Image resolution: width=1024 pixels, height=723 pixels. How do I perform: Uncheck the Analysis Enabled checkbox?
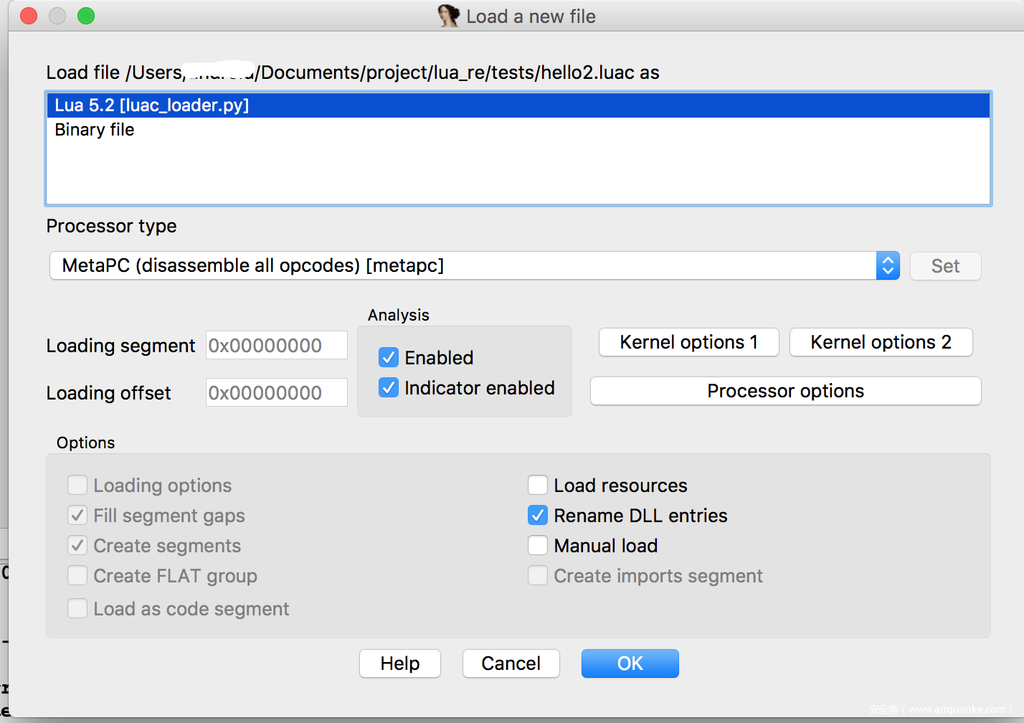tap(389, 358)
